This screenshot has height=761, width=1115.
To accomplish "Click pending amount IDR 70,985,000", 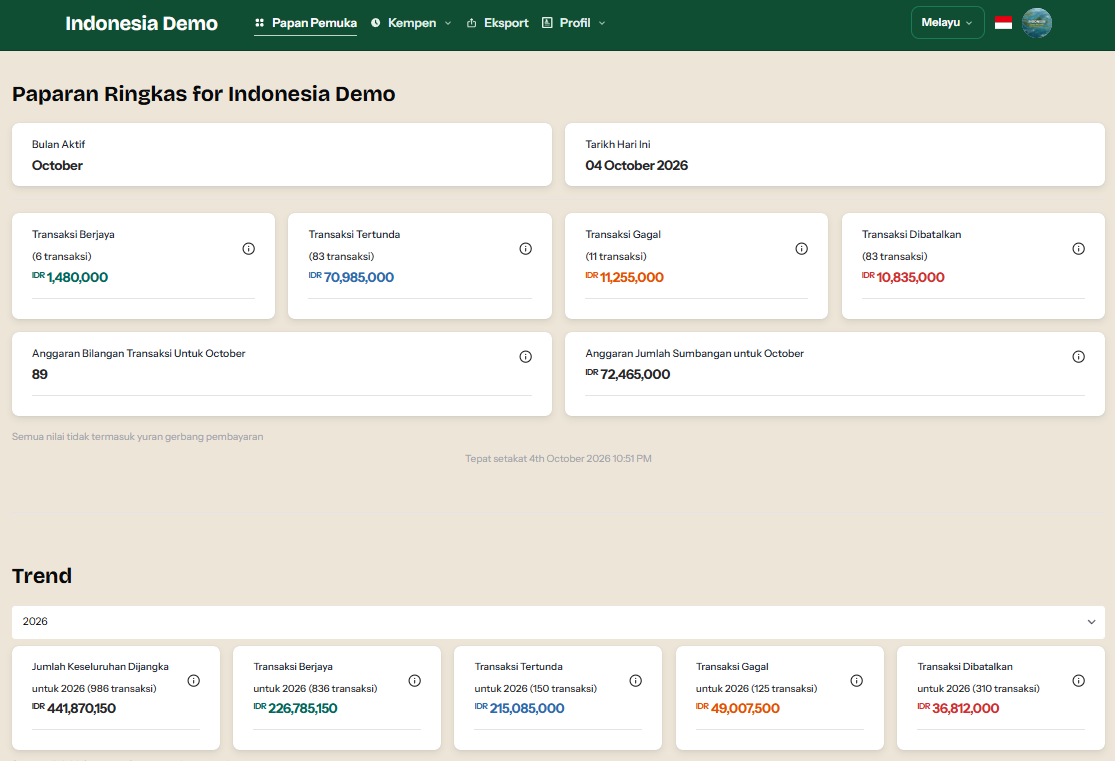I will (x=351, y=277).
